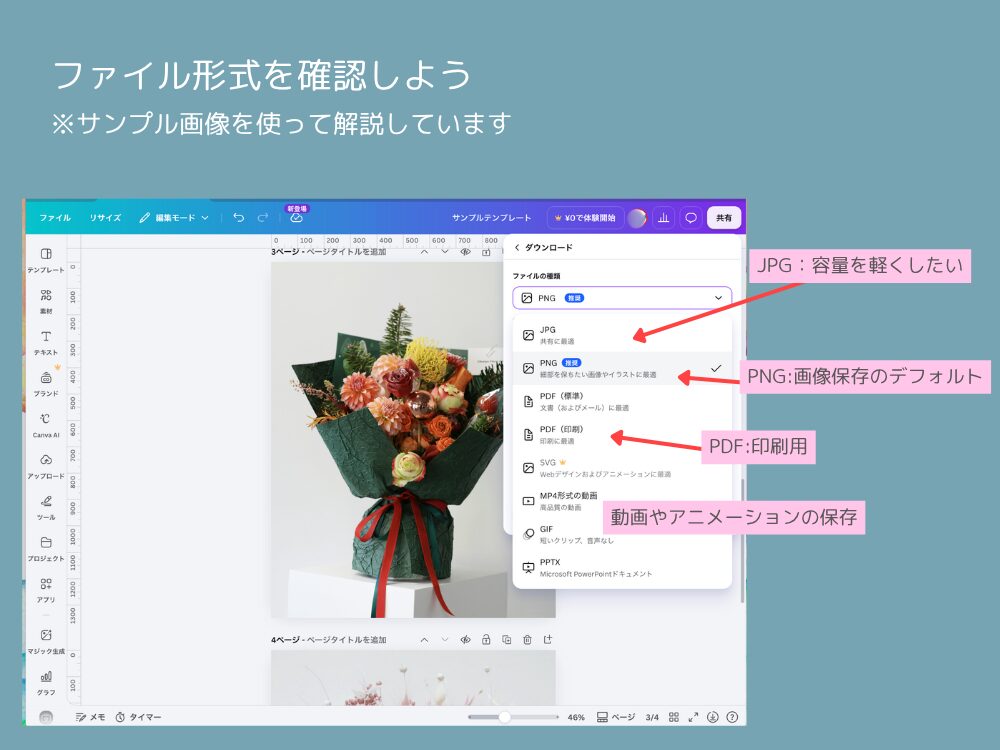Click the download panel vertical scrollbar

pyautogui.click(x=742, y=539)
